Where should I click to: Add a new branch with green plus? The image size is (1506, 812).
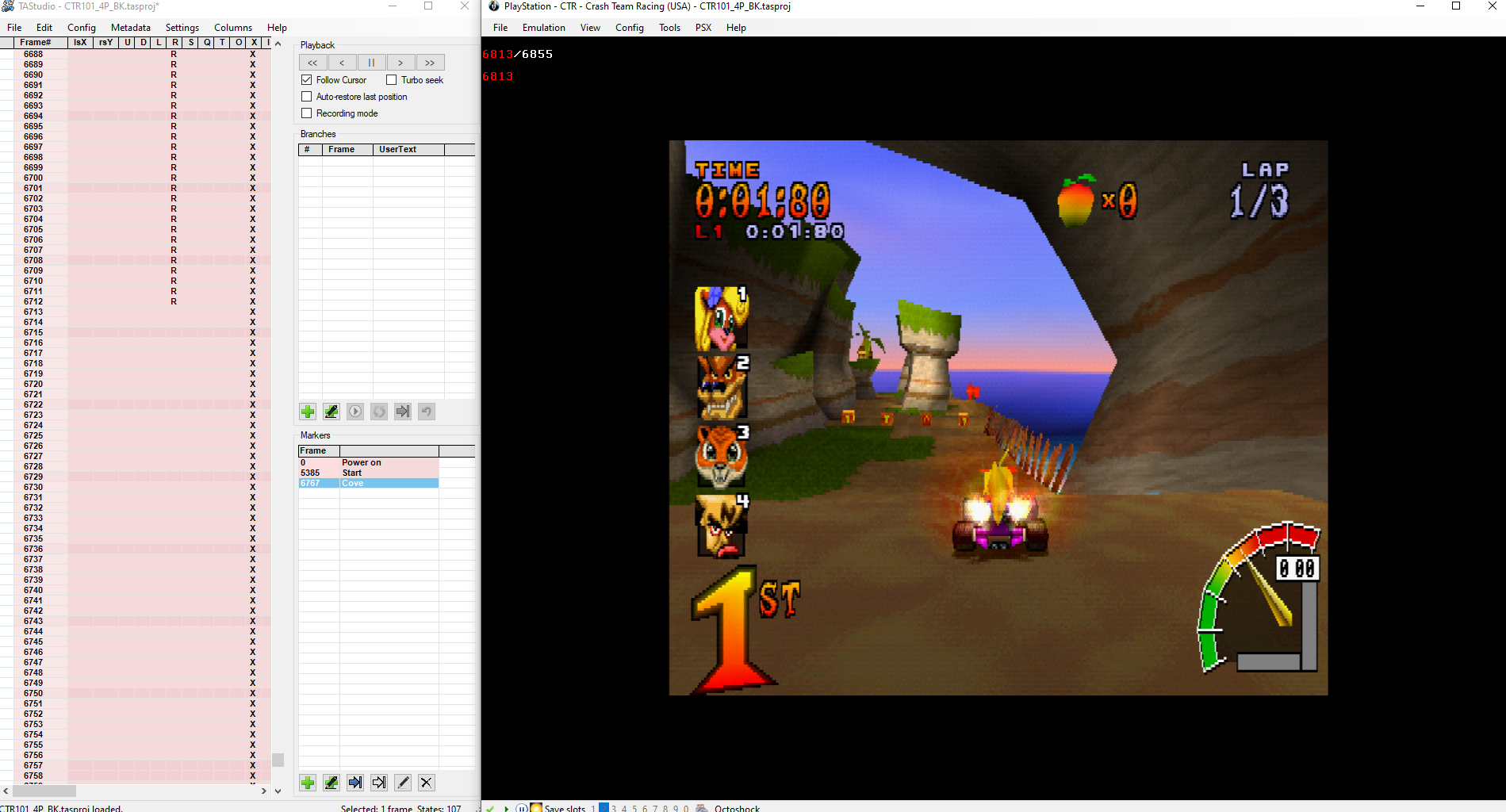pyautogui.click(x=308, y=412)
